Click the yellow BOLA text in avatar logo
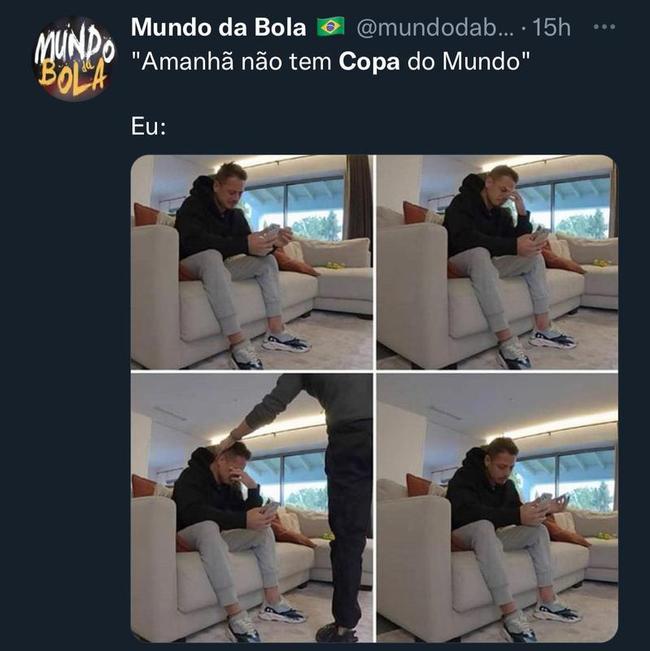 pos(73,78)
